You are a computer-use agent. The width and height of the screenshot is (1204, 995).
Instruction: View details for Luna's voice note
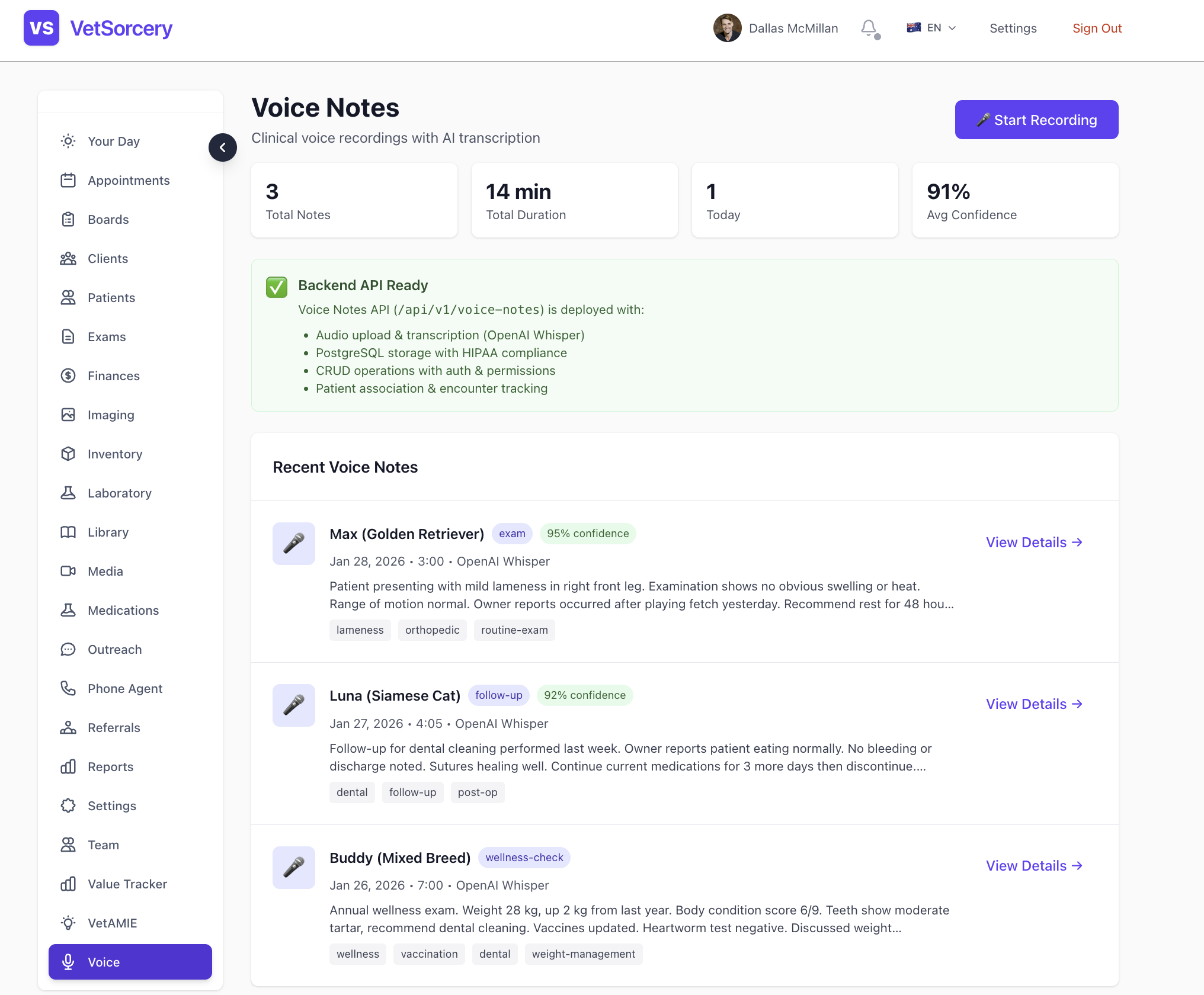[x=1033, y=704]
